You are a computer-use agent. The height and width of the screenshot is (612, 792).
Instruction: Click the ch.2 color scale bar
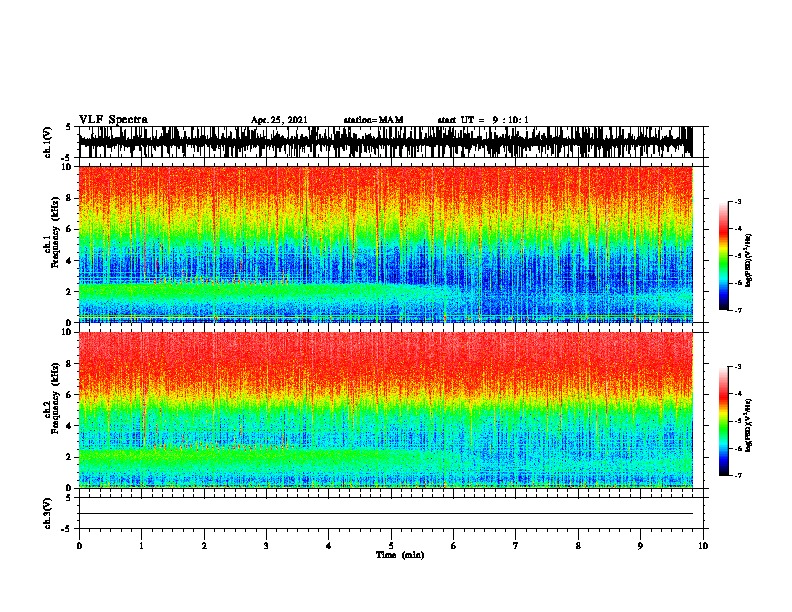tap(723, 421)
